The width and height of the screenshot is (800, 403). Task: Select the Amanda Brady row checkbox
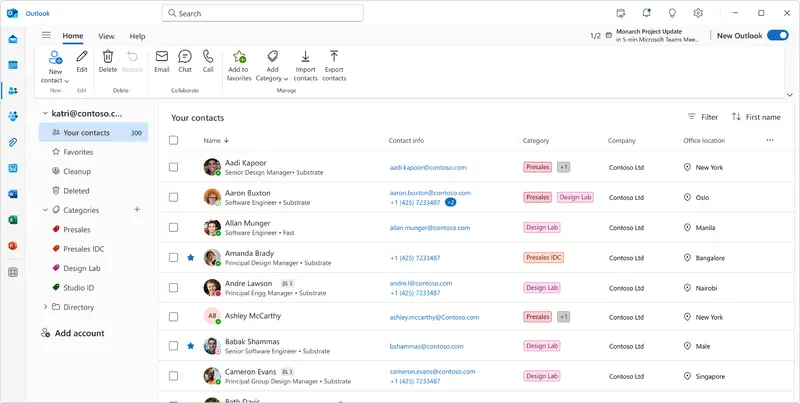click(x=174, y=257)
